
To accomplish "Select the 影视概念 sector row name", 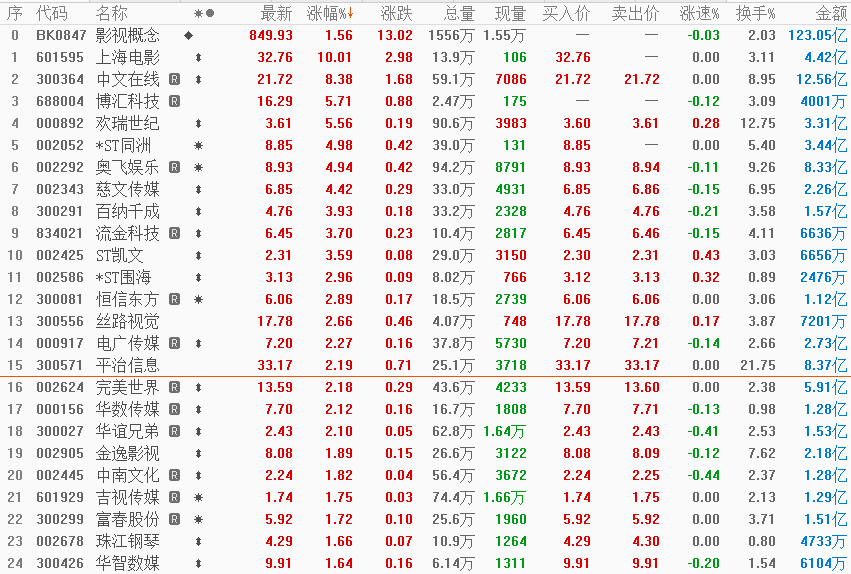I will tap(128, 35).
